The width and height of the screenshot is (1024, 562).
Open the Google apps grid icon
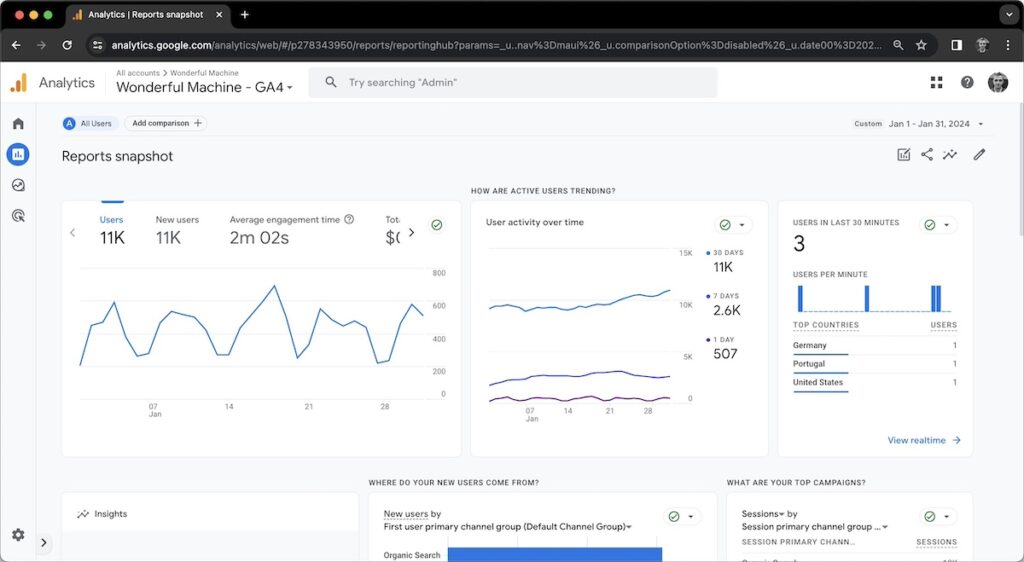pyautogui.click(x=936, y=83)
